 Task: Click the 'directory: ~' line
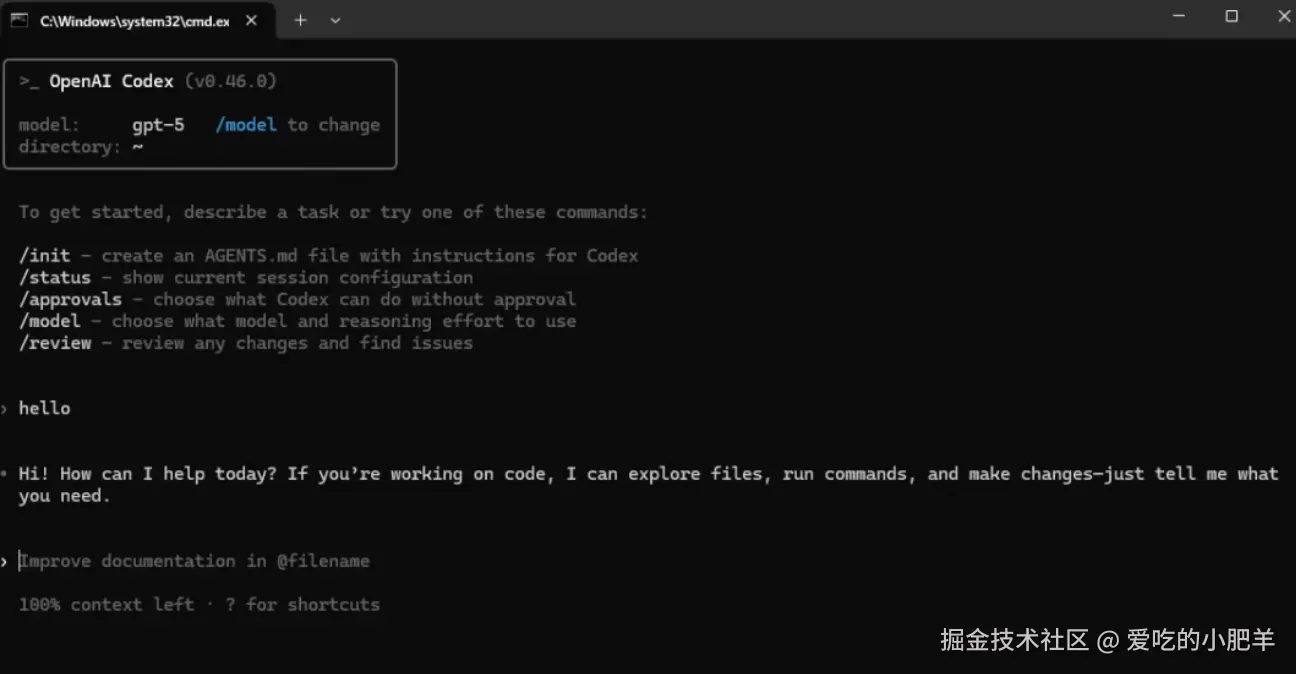80,147
